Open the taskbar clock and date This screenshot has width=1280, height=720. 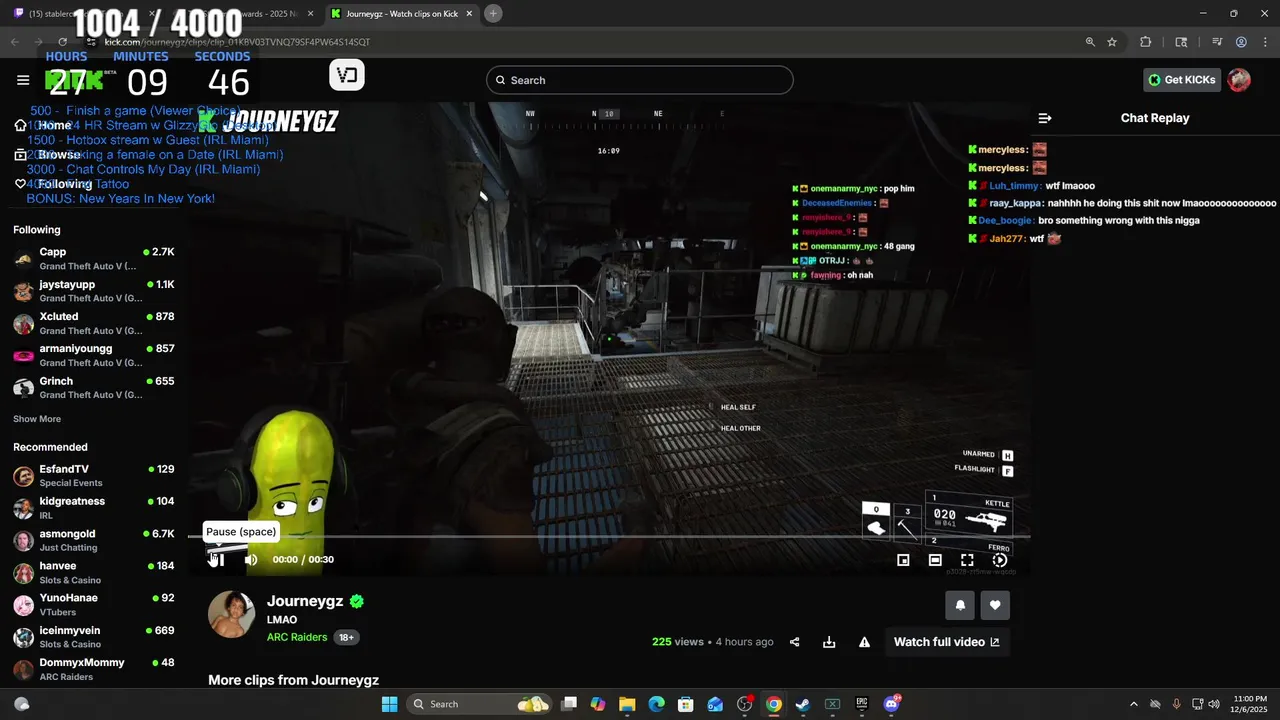click(1250, 704)
